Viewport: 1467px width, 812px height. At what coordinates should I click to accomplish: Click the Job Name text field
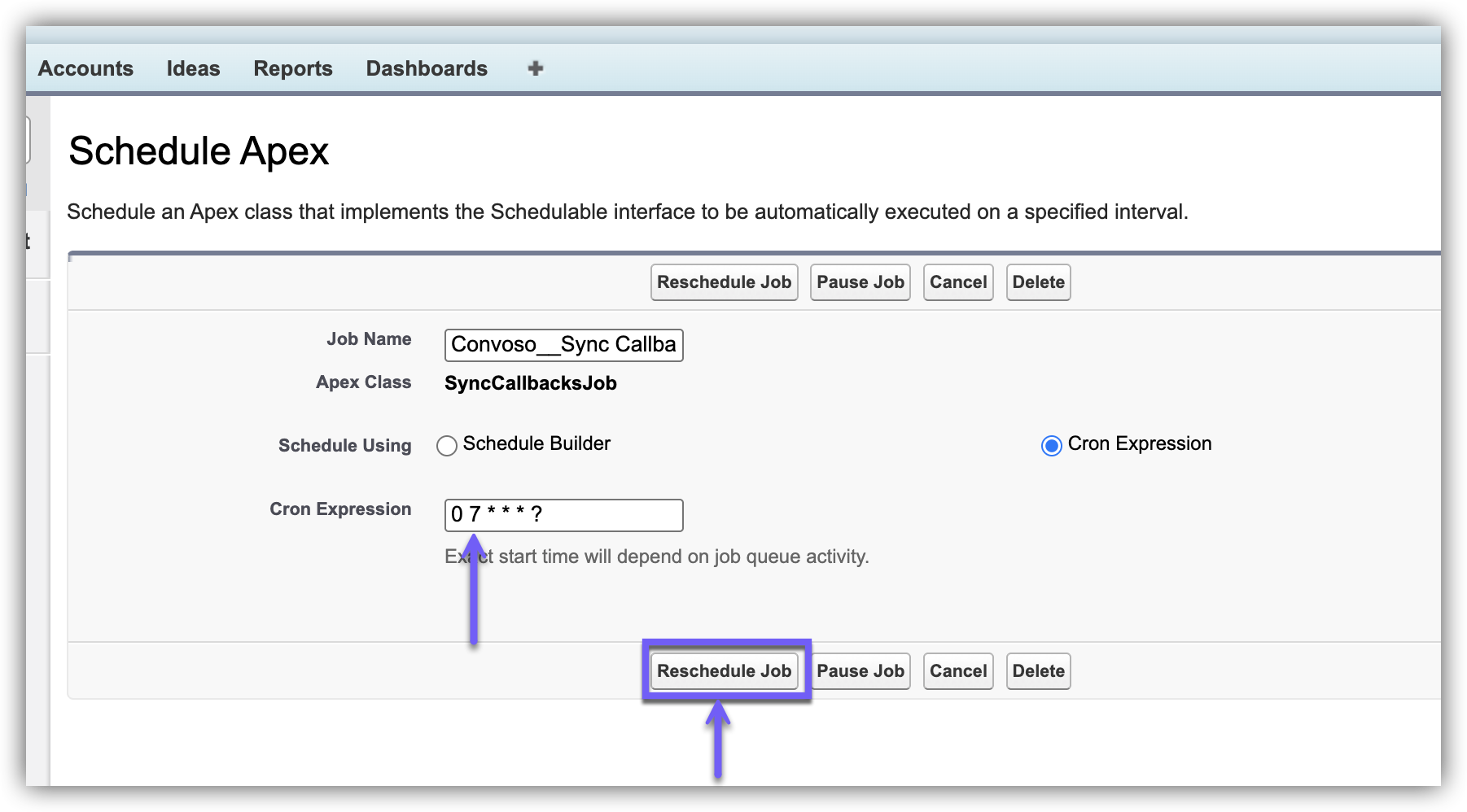563,345
